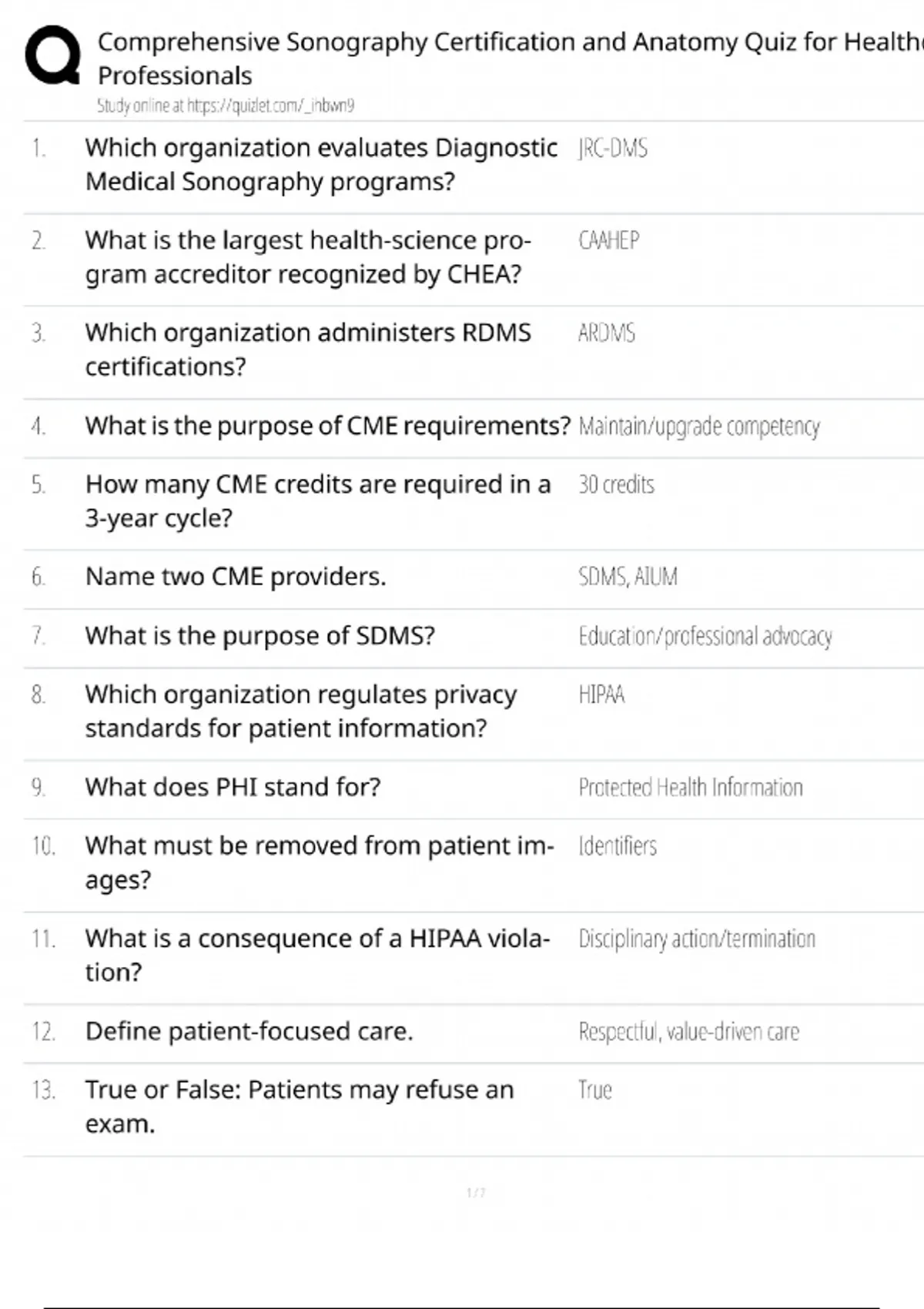Select the SDMS, AIUM answer
The height and width of the screenshot is (1309, 924).
[628, 577]
